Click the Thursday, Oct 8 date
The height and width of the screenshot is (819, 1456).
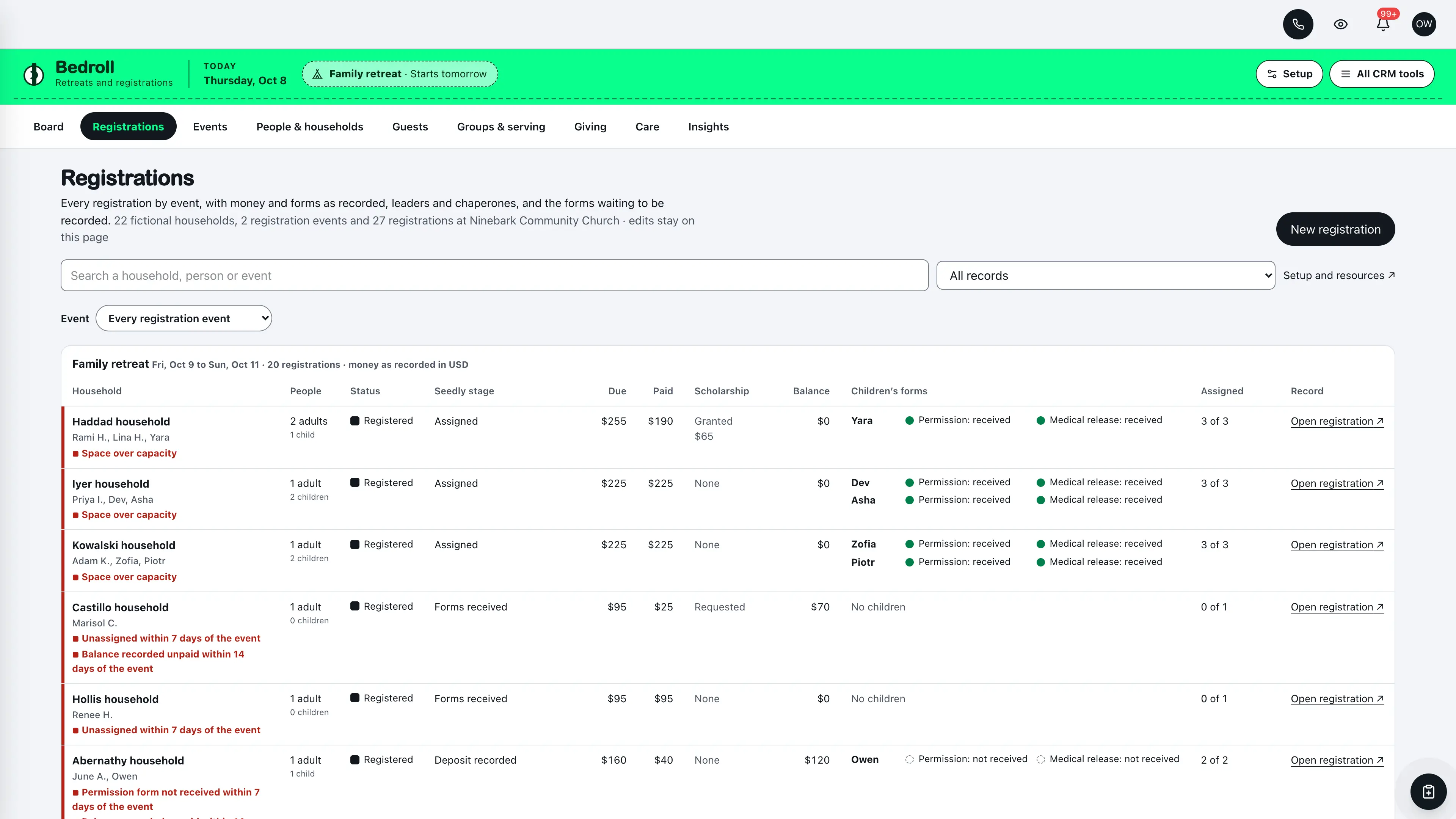point(245,80)
